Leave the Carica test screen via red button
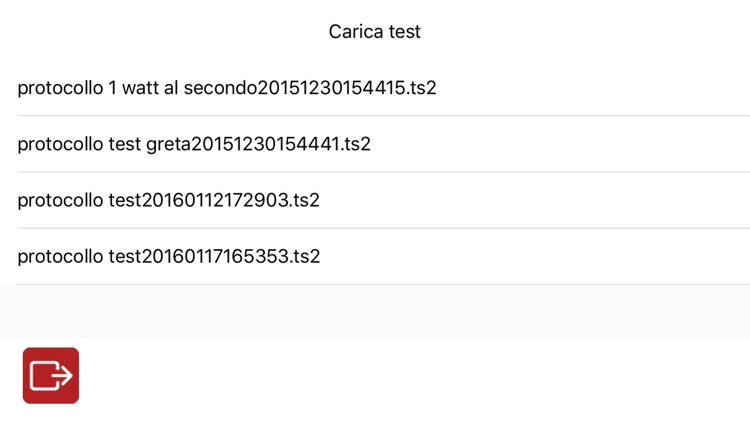 [x=51, y=375]
